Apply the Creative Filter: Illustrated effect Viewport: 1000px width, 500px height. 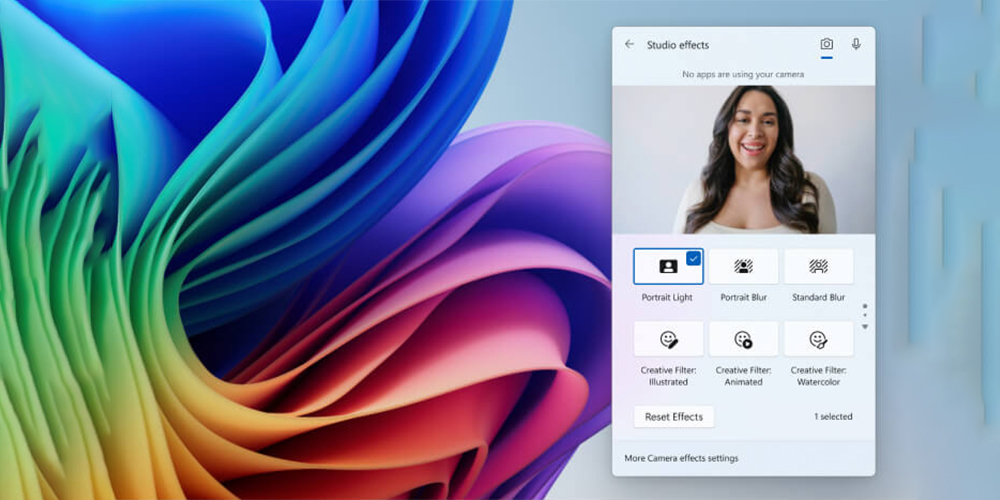[668, 339]
